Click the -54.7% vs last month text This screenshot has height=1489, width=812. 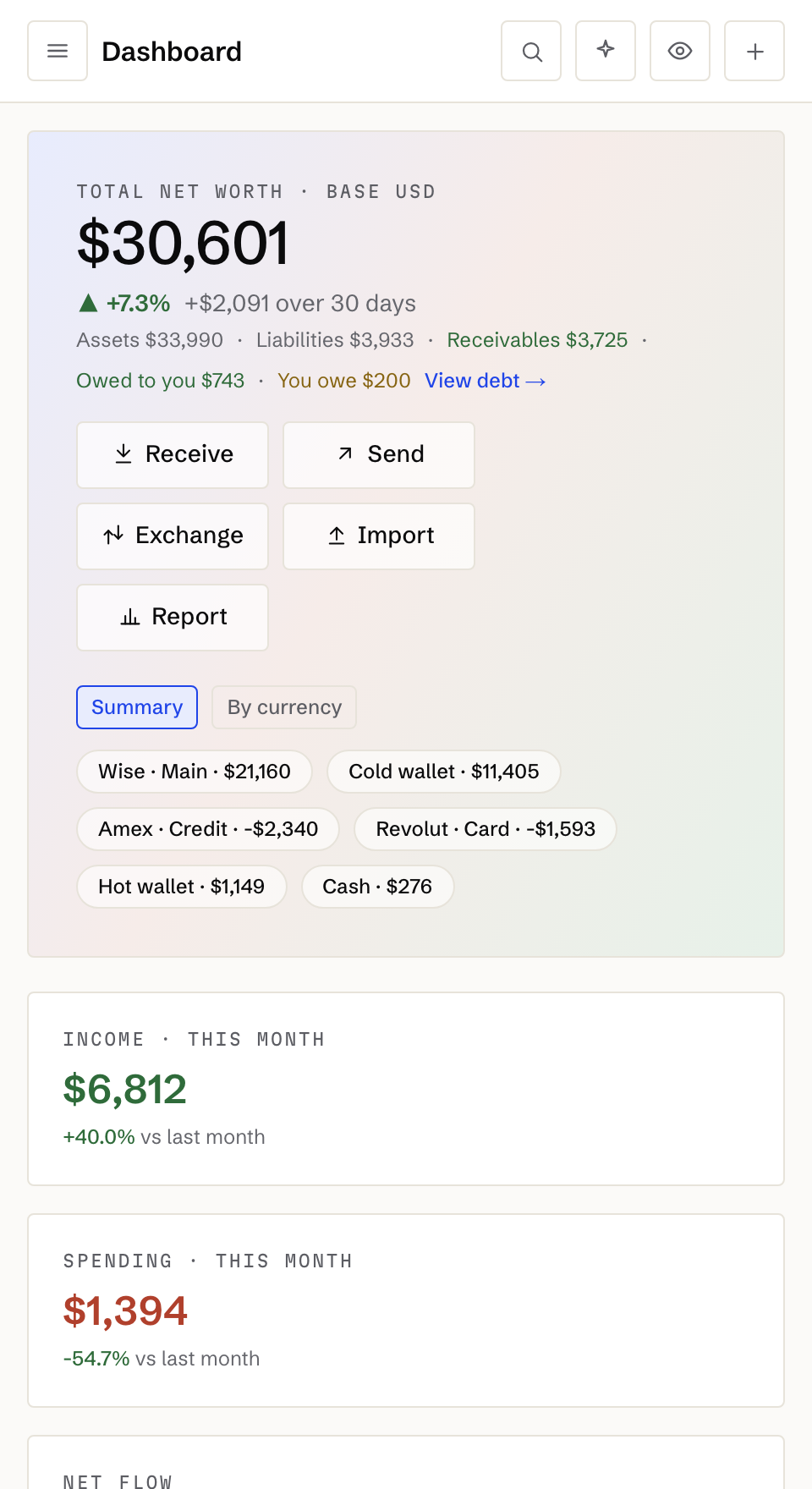(162, 1359)
